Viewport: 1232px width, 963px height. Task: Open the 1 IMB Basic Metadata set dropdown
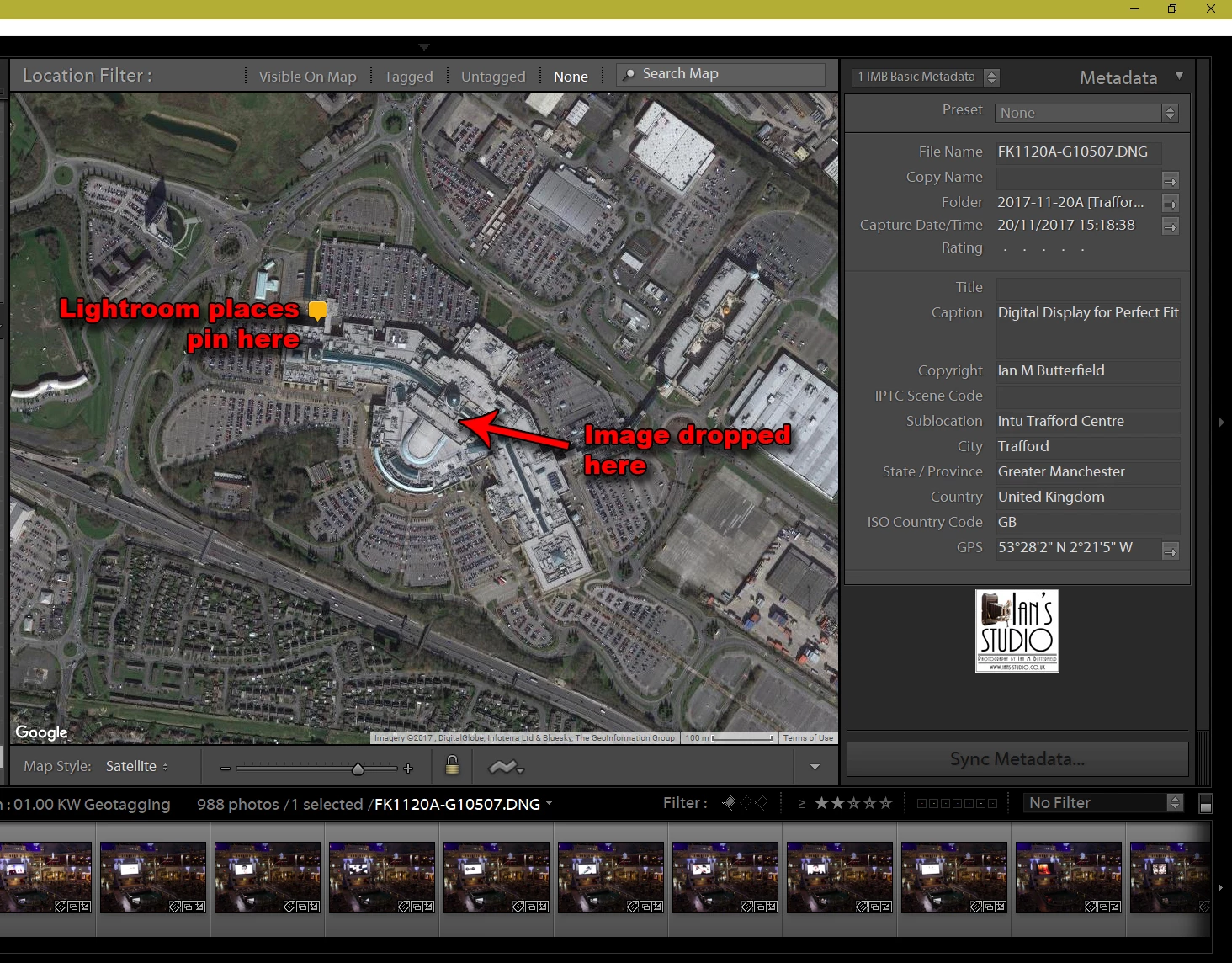click(x=925, y=77)
